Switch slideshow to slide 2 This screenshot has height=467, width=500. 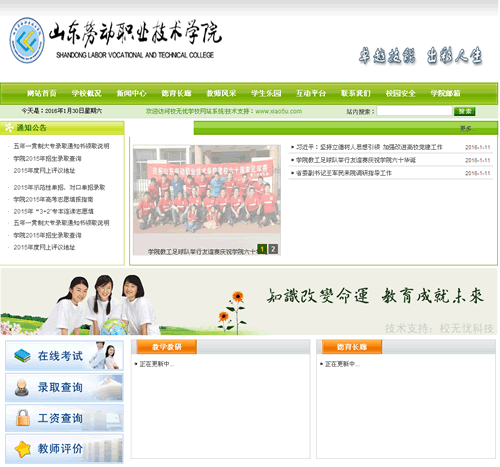pos(273,249)
